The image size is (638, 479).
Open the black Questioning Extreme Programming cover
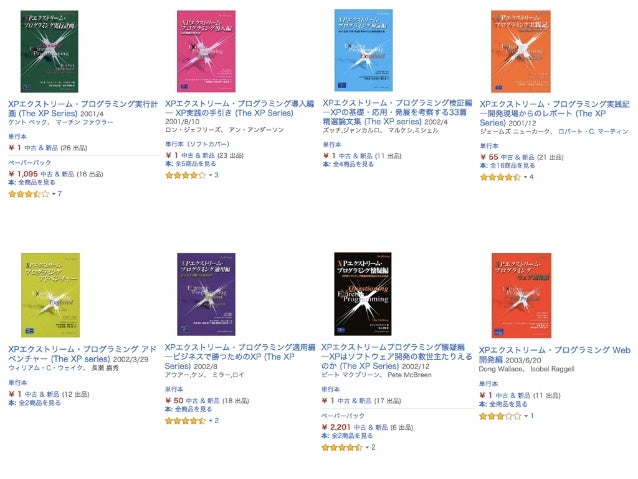click(363, 294)
